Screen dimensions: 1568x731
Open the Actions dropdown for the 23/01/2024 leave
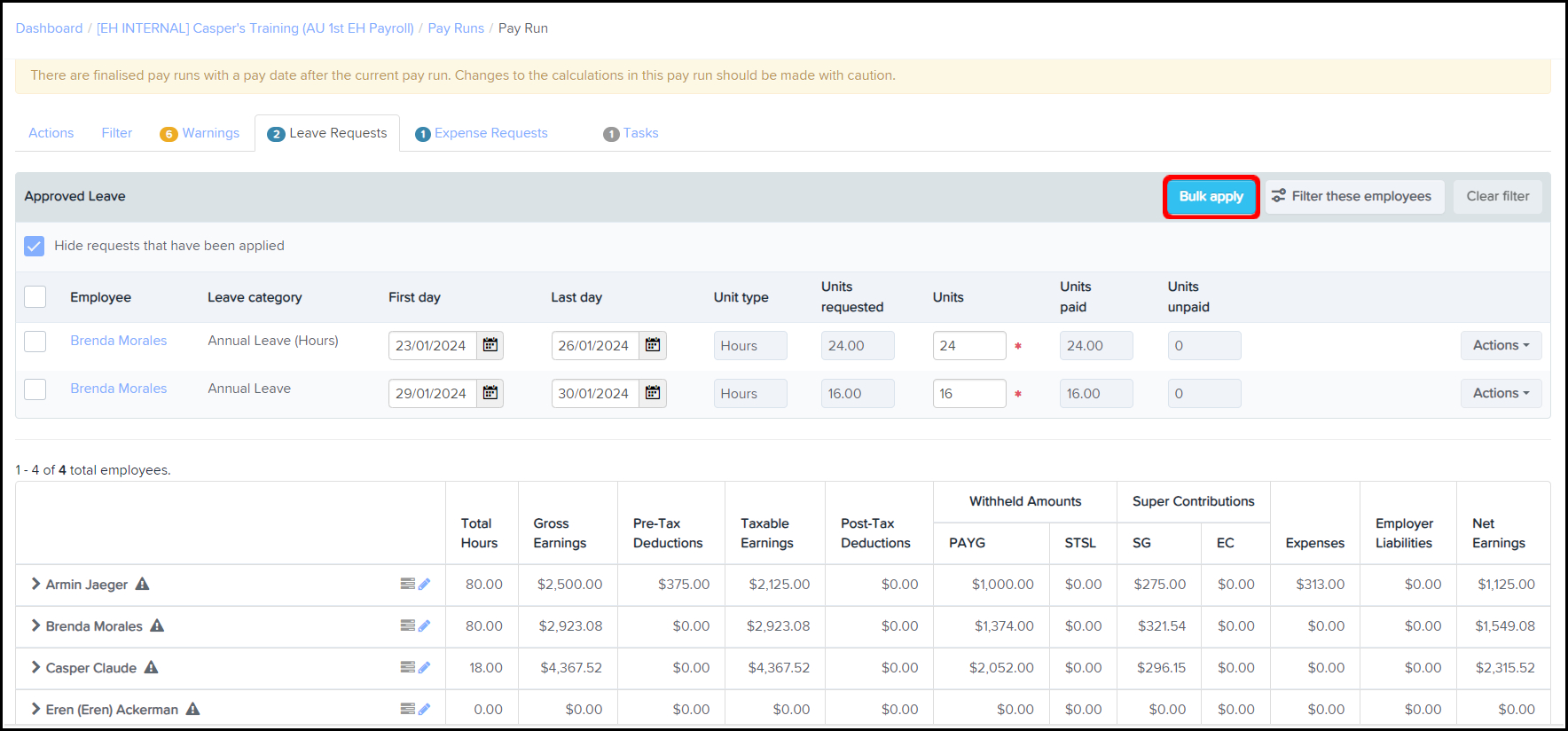click(x=1501, y=345)
